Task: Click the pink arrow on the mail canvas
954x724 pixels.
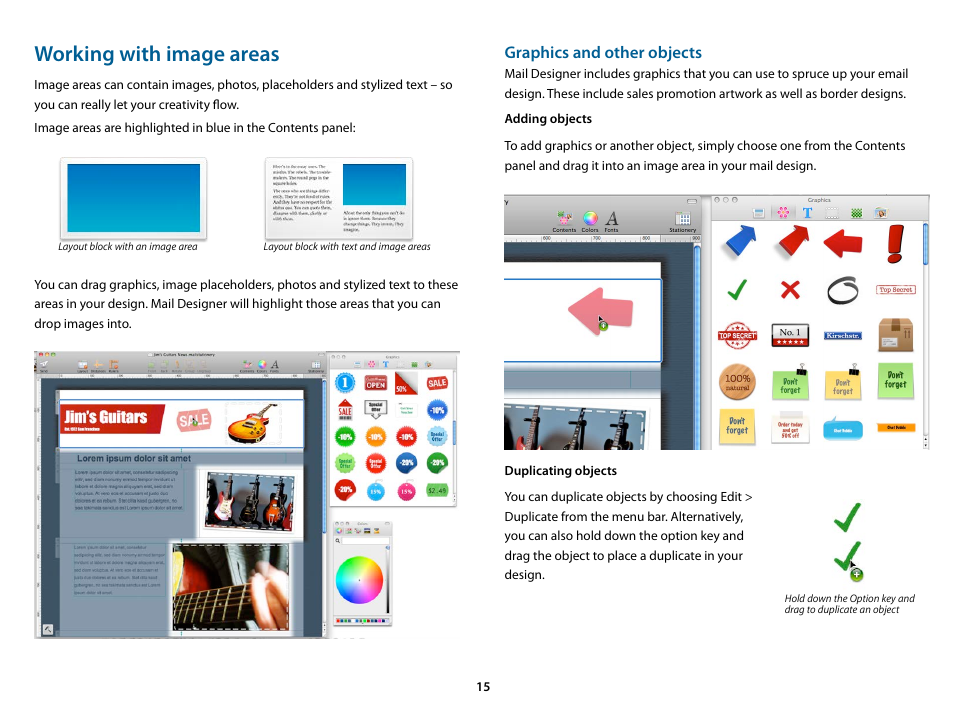Action: (601, 310)
